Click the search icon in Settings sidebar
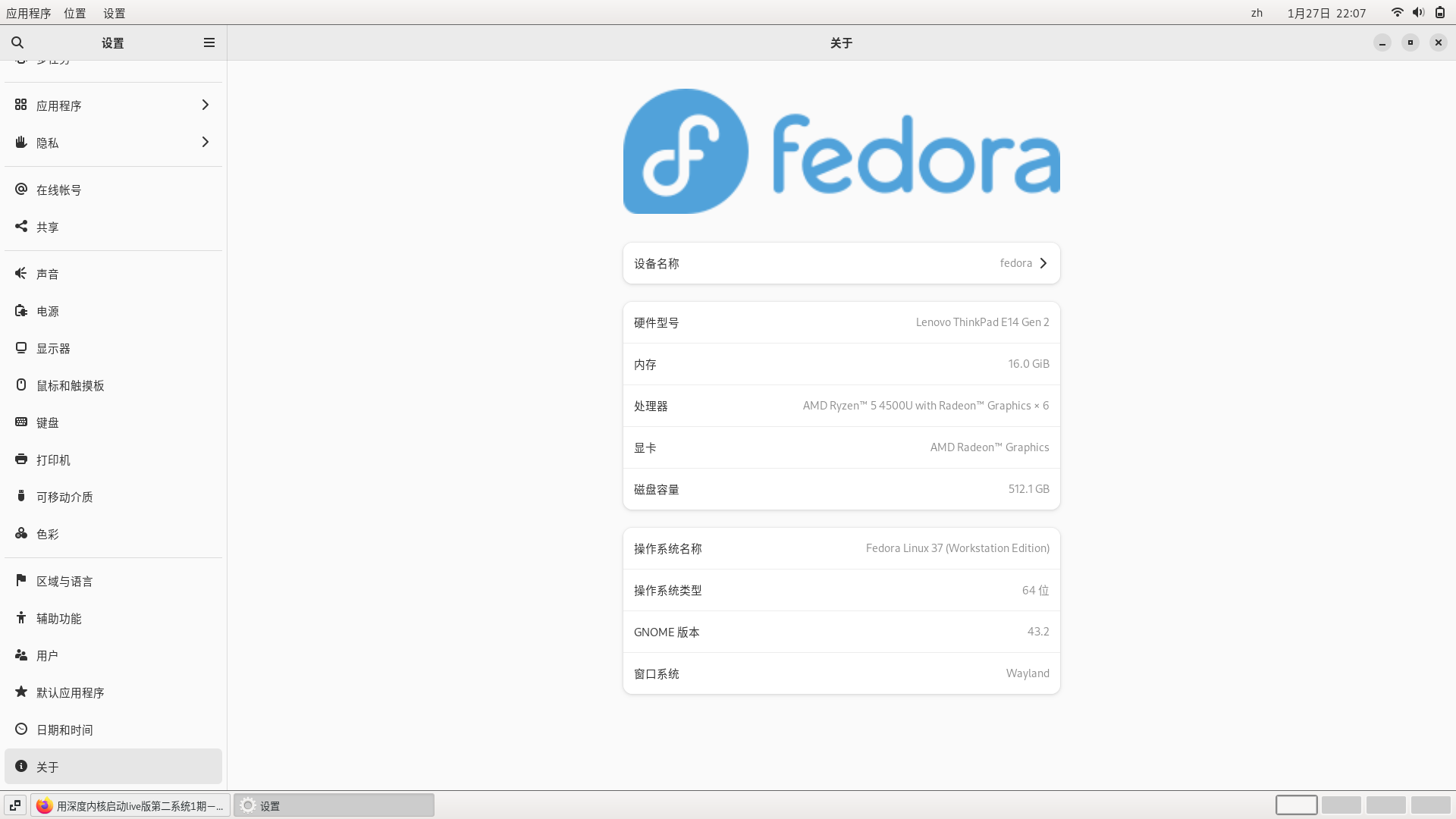Screen dimensions: 1456x819 click(x=17, y=42)
